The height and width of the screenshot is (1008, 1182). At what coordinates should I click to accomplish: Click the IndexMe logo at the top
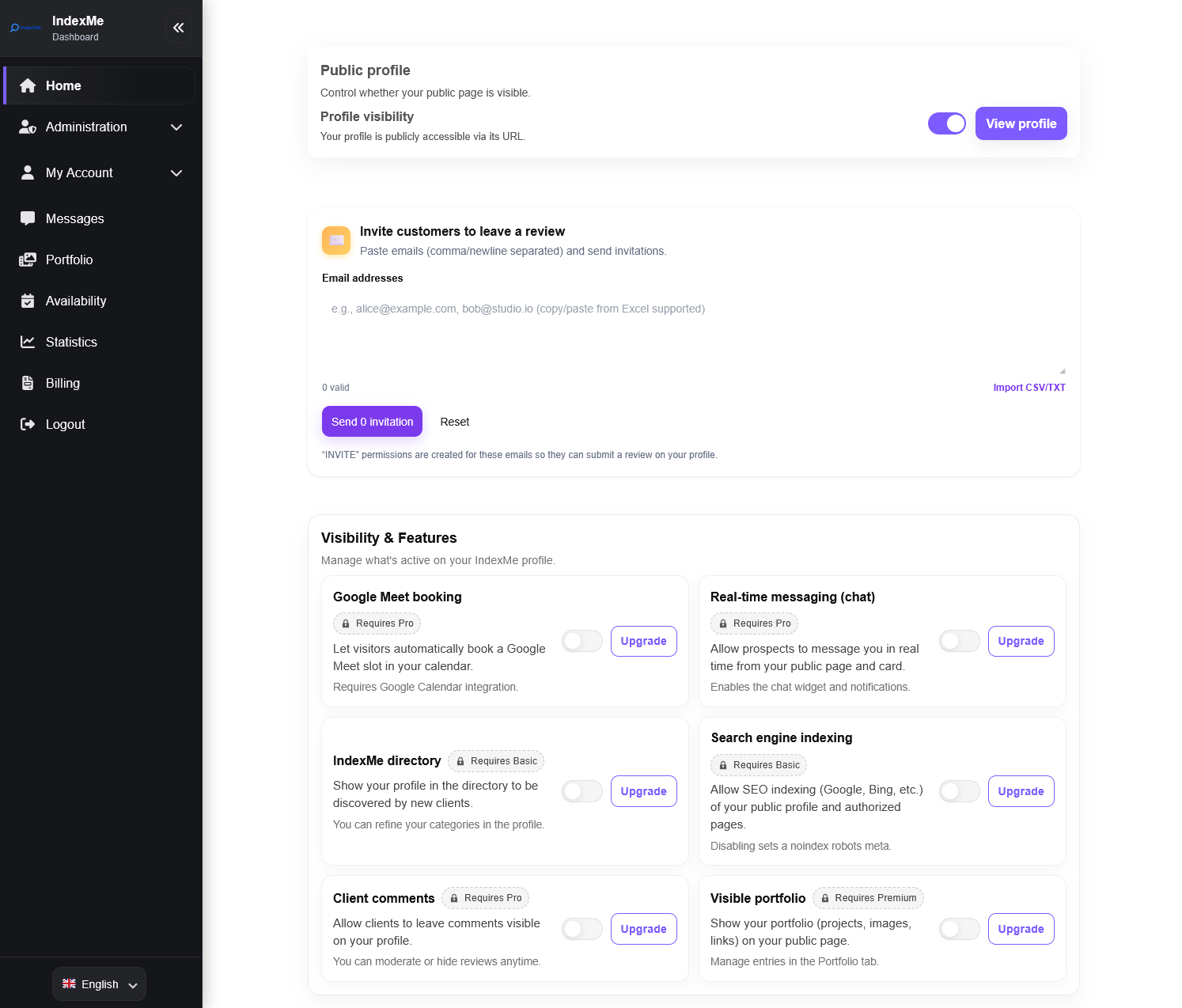25,28
